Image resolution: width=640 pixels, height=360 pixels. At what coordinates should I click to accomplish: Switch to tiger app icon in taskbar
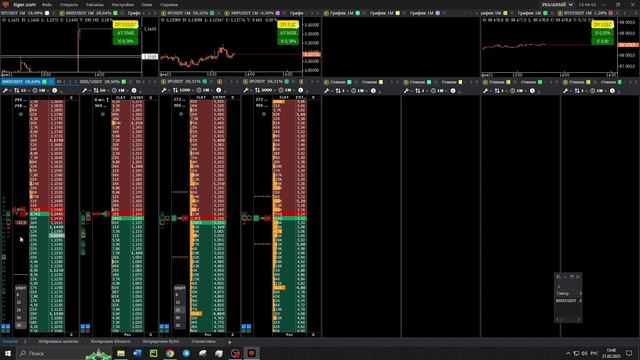[251, 353]
